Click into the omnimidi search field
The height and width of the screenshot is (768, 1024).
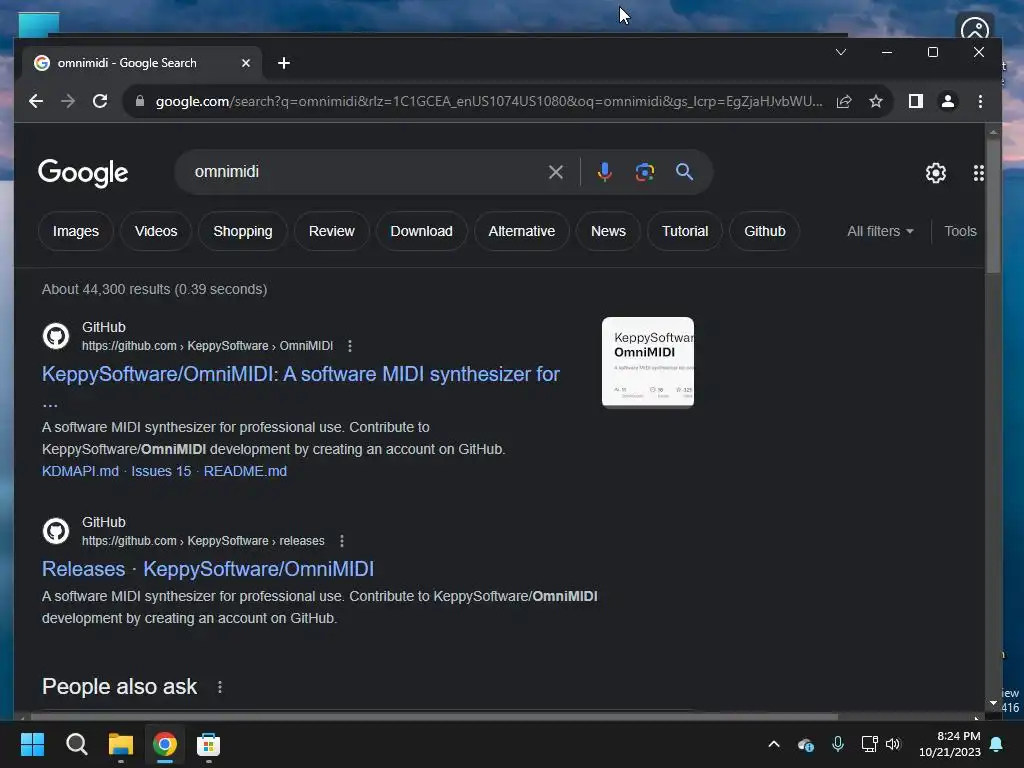click(366, 172)
